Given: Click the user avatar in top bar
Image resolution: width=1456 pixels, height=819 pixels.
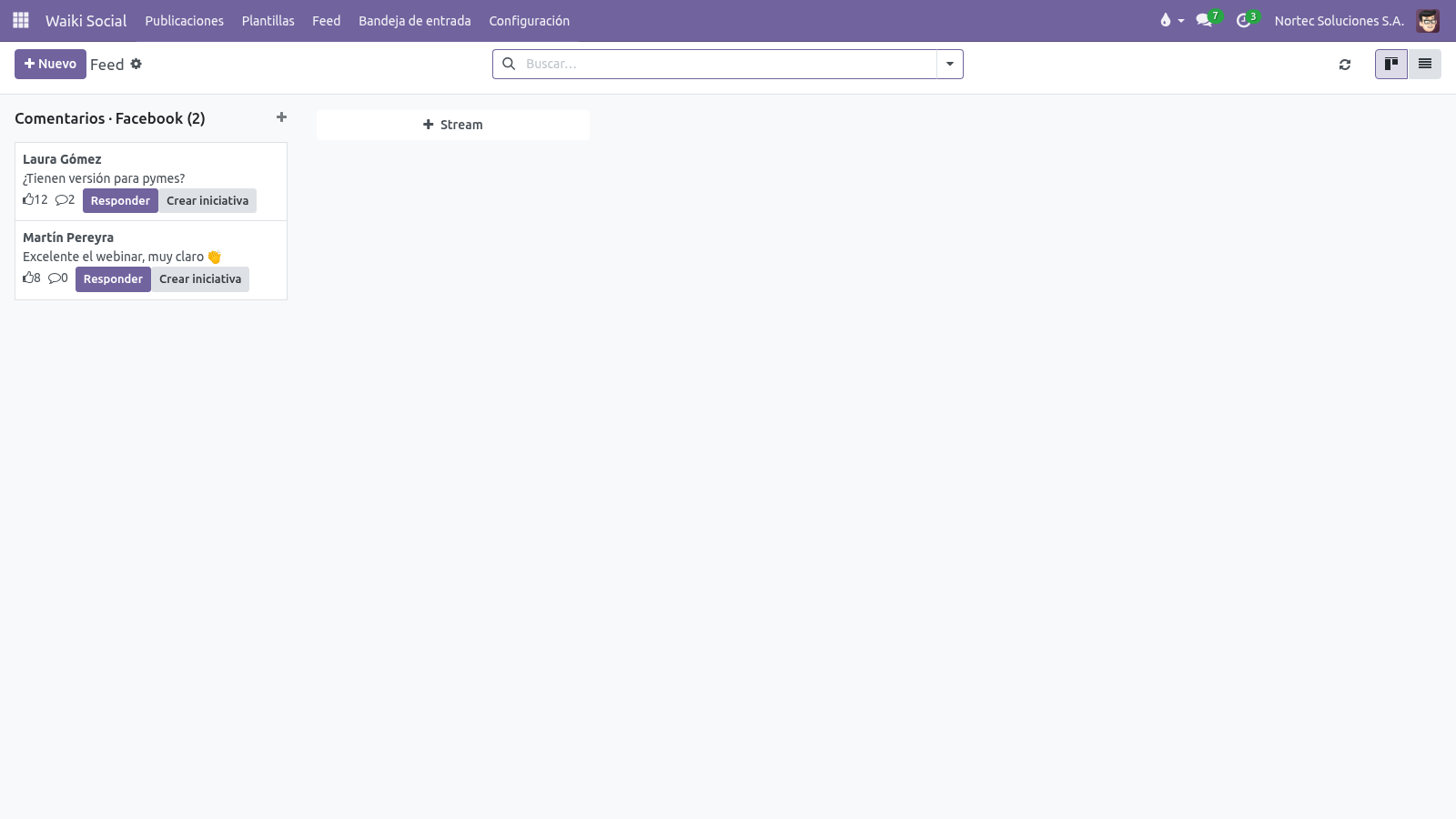Looking at the screenshot, I should pyautogui.click(x=1428, y=21).
